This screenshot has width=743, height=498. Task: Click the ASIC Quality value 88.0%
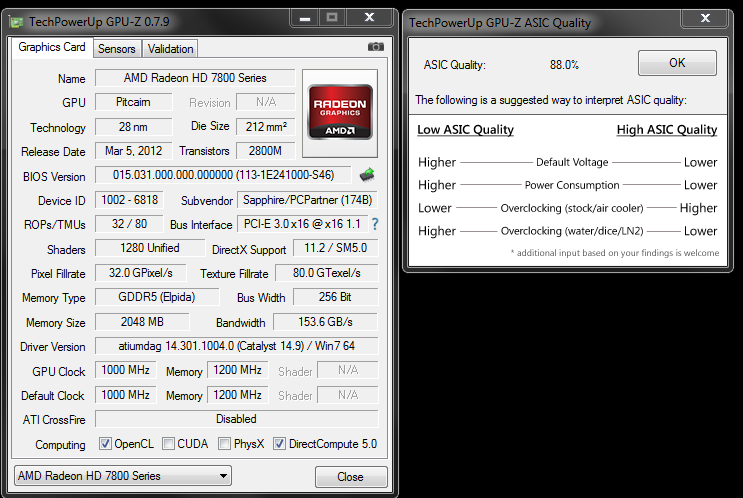click(x=564, y=65)
